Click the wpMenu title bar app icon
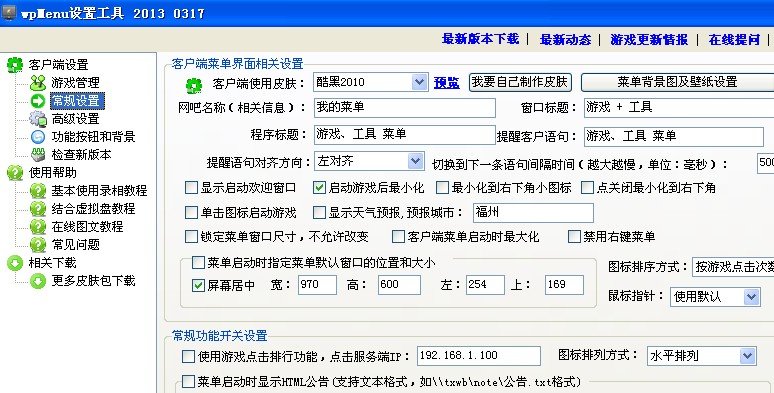 click(8, 12)
